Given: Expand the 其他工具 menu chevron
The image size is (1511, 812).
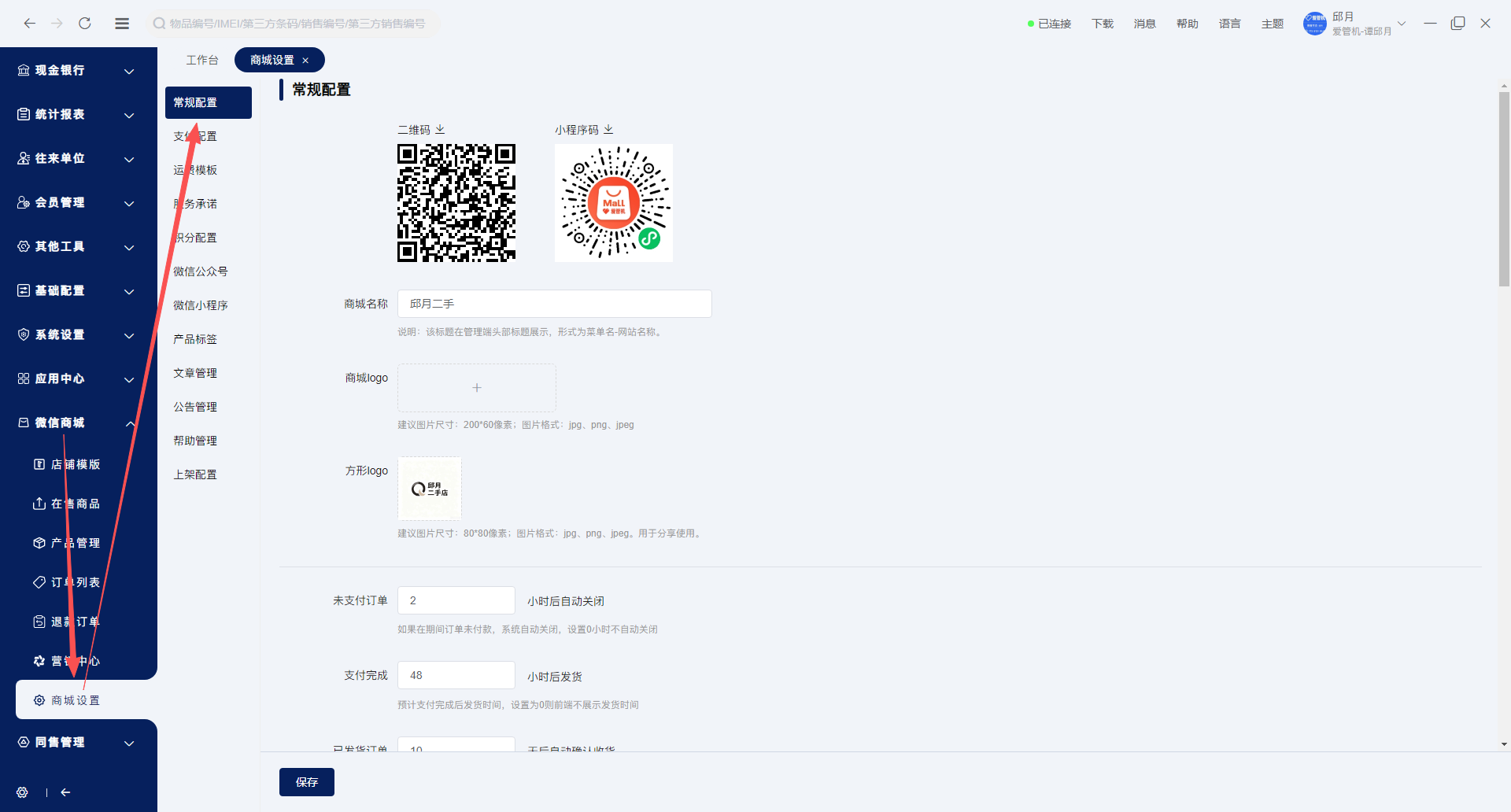Looking at the screenshot, I should 129,248.
